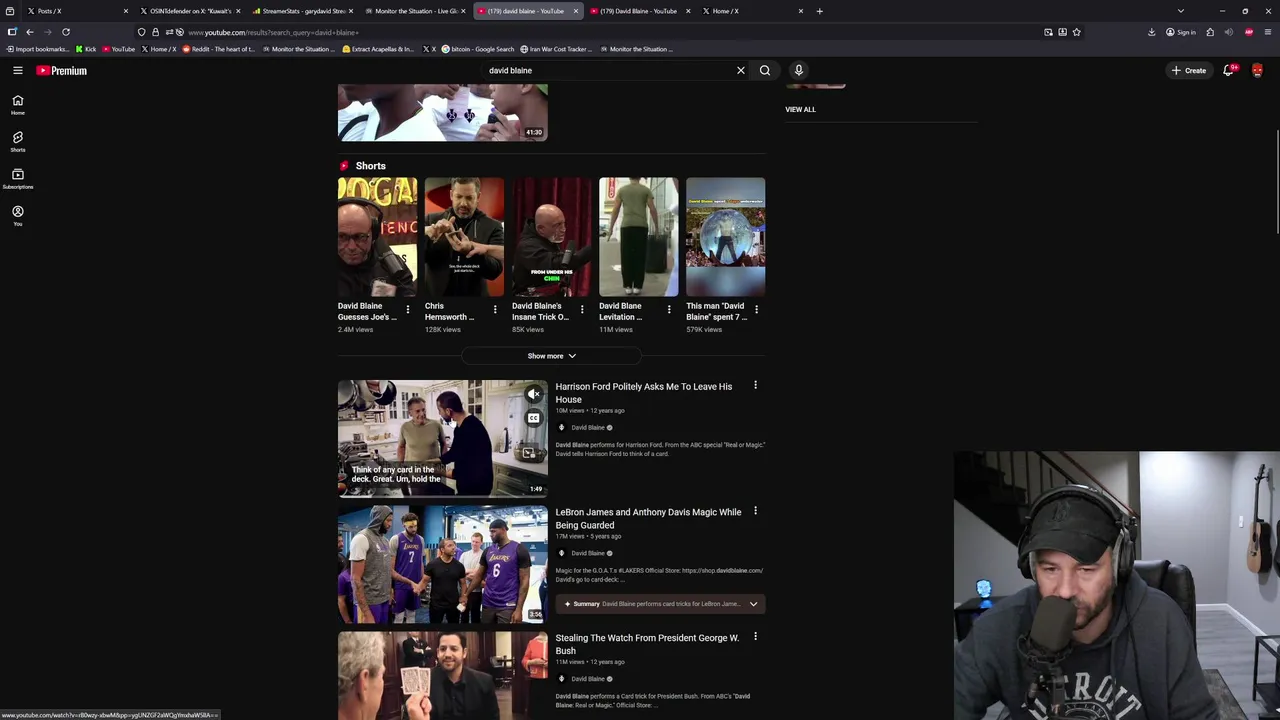1280x720 pixels.
Task: Switch to second David Blaine YouTube tab
Action: pos(638,11)
